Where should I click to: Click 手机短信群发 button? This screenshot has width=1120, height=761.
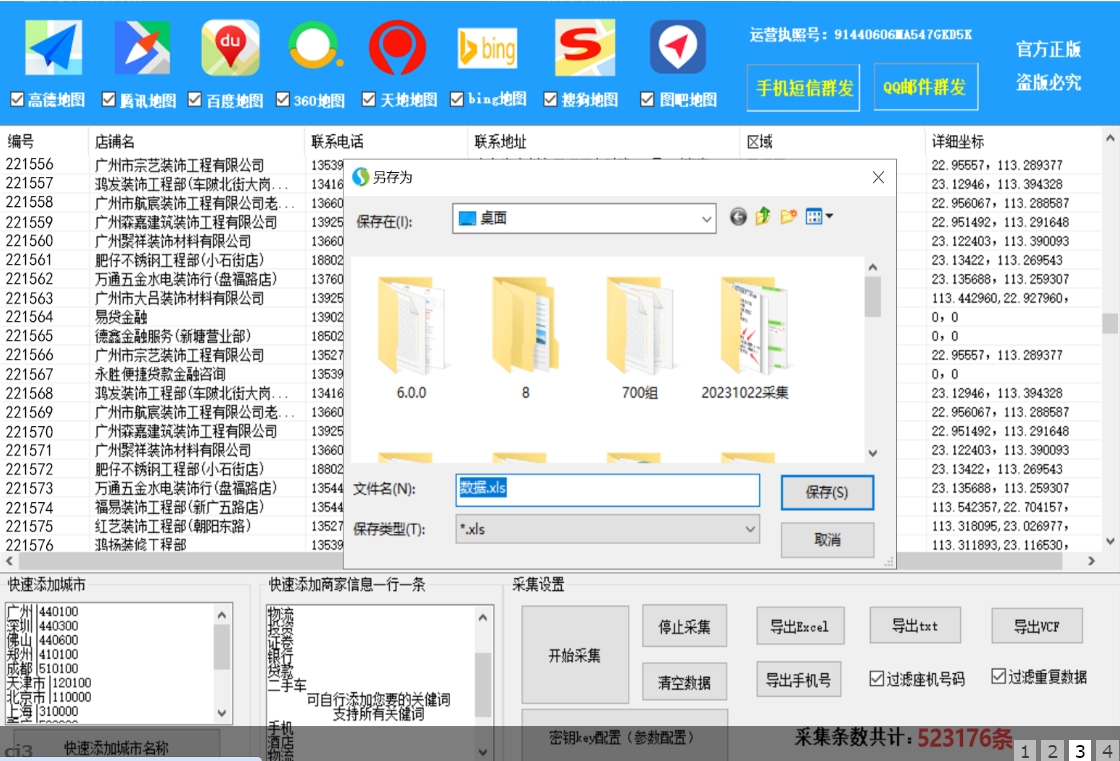point(804,87)
